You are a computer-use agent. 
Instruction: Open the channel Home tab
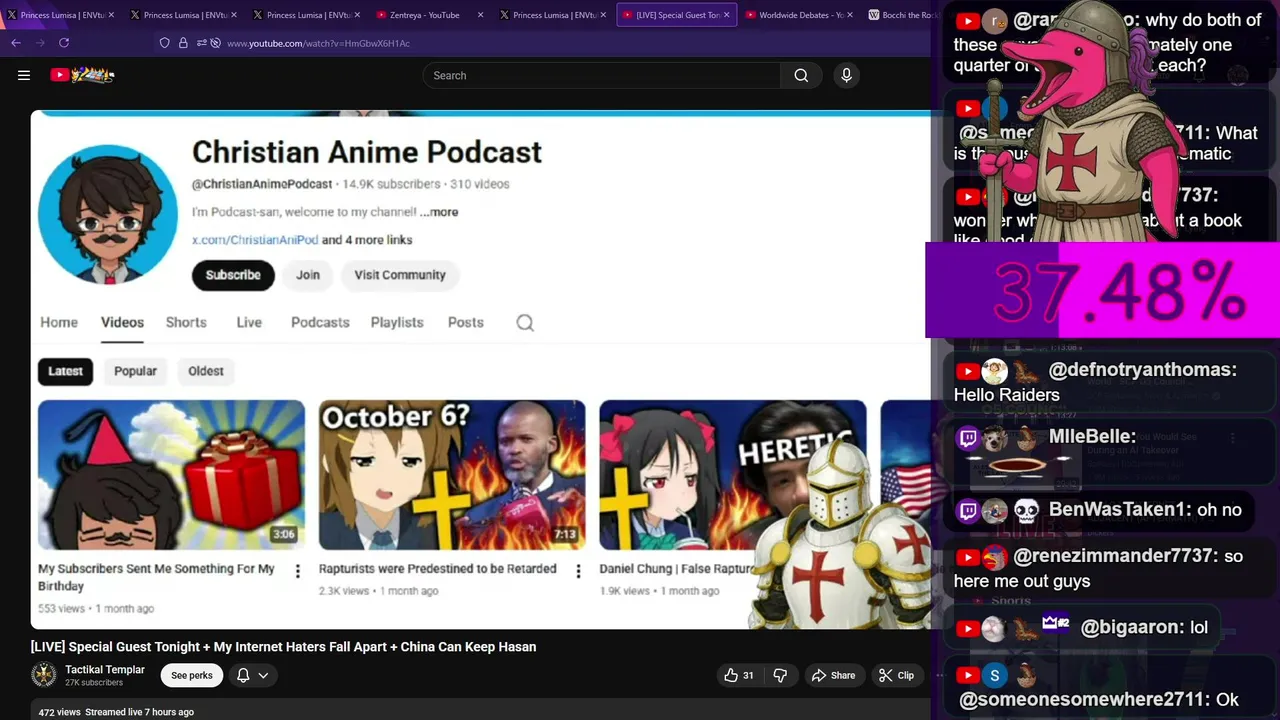(59, 322)
